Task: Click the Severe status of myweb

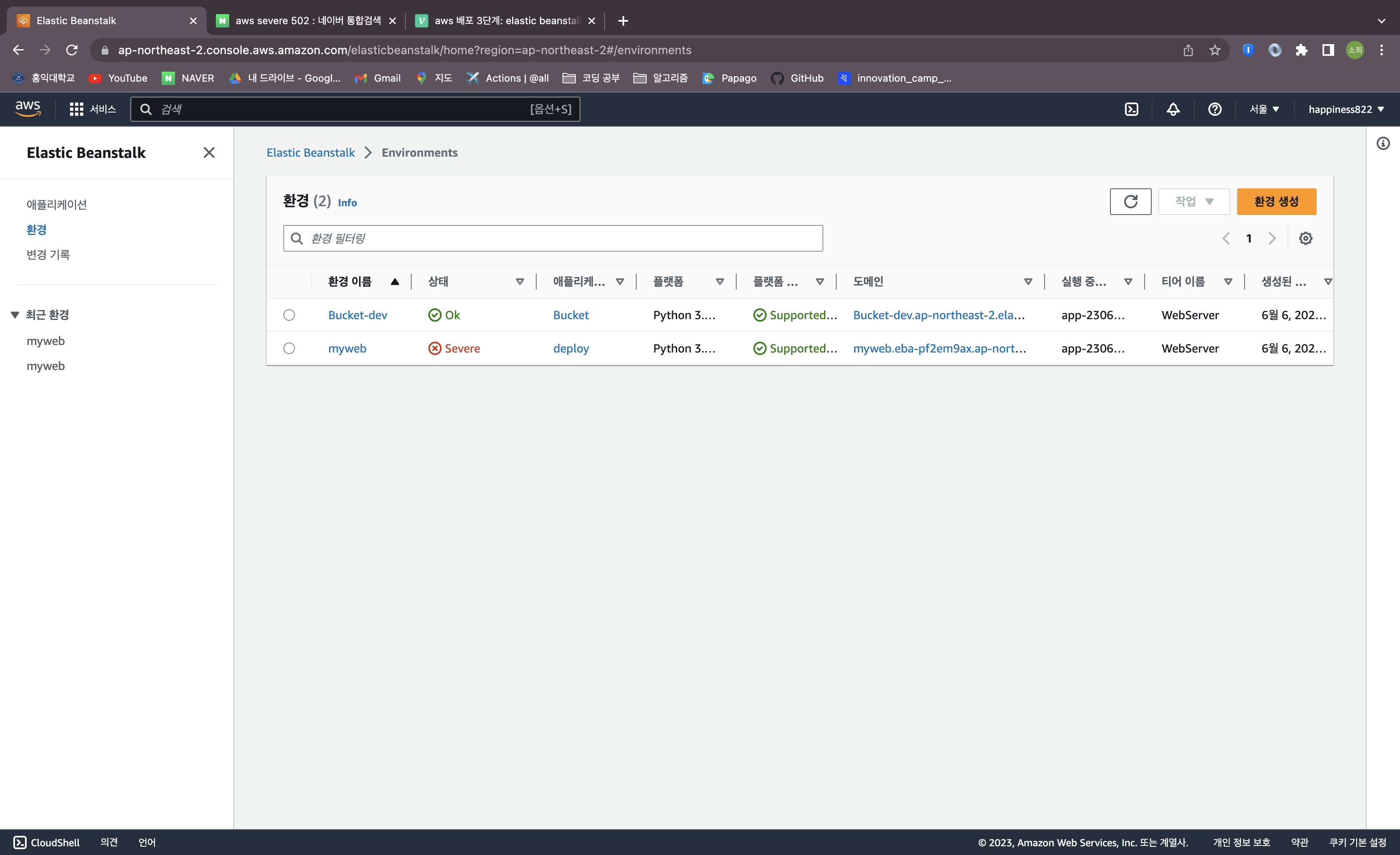Action: (454, 349)
